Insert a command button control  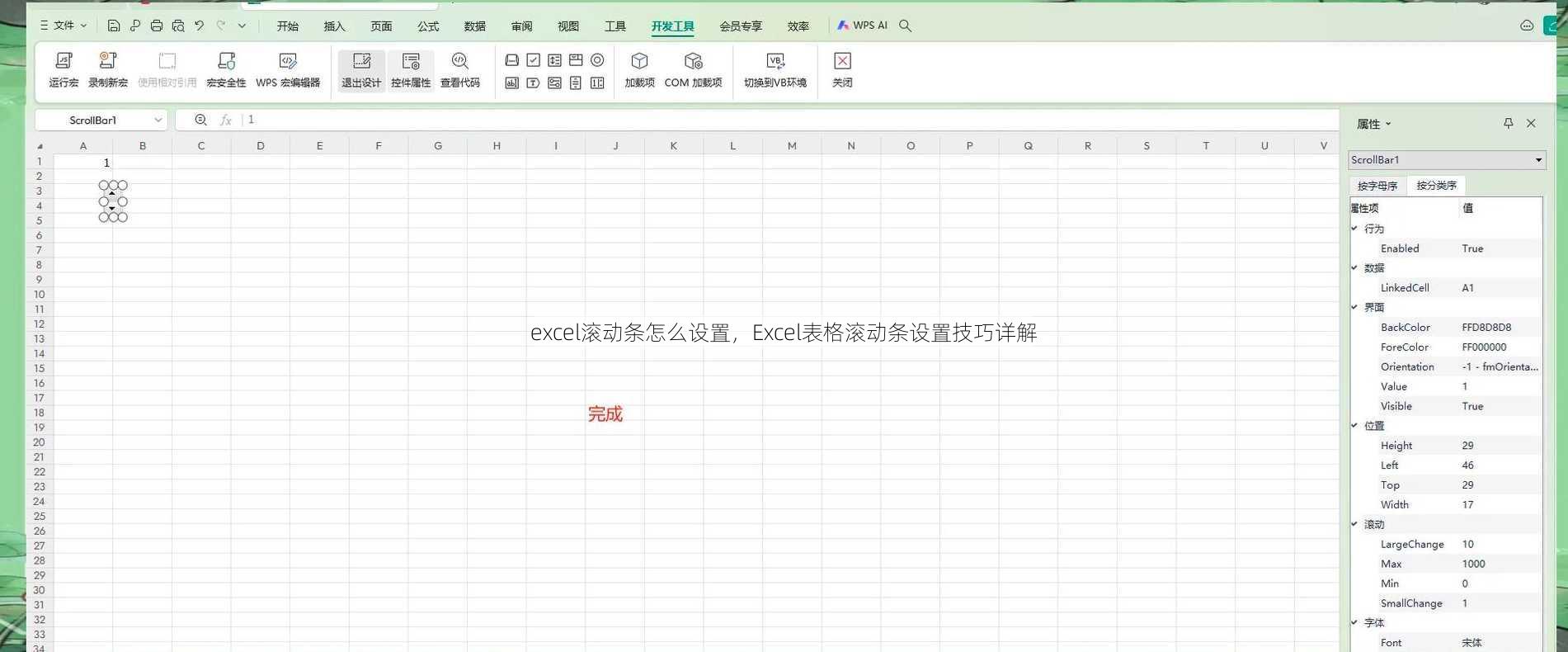pyautogui.click(x=512, y=60)
